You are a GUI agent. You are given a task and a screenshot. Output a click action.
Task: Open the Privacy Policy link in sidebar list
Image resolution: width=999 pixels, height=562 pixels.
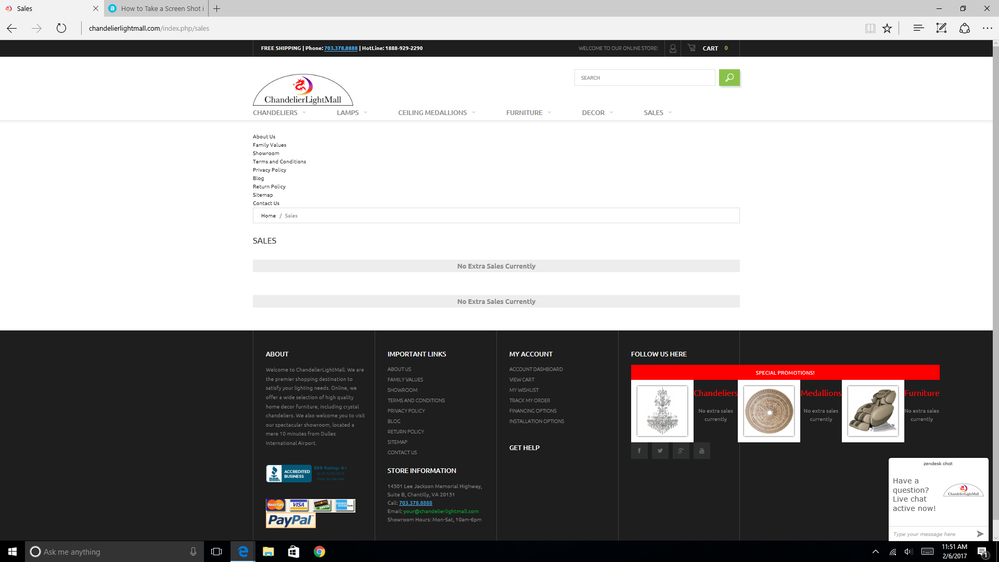tap(269, 170)
